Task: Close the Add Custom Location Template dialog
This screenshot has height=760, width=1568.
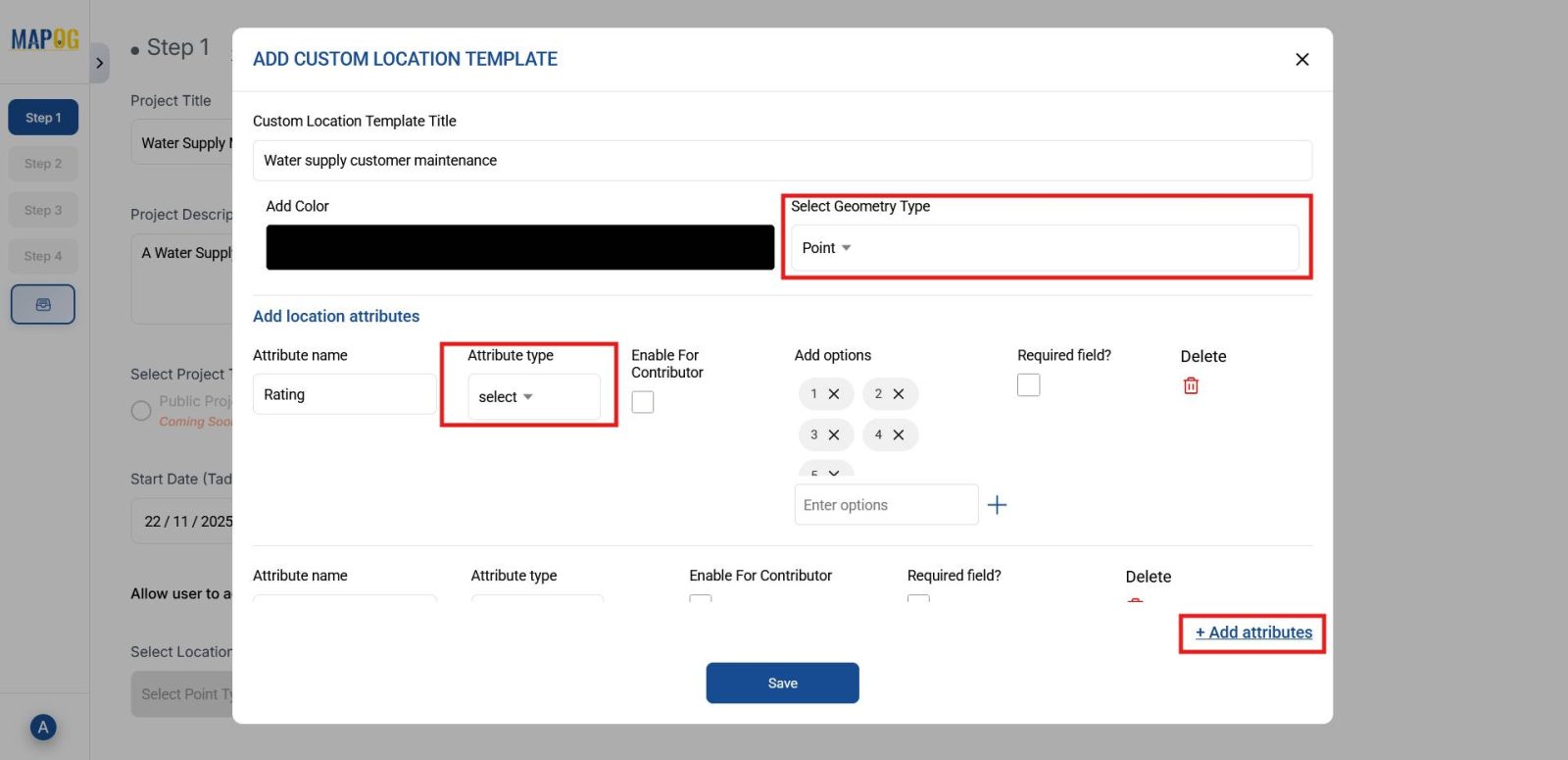Action: [x=1301, y=60]
